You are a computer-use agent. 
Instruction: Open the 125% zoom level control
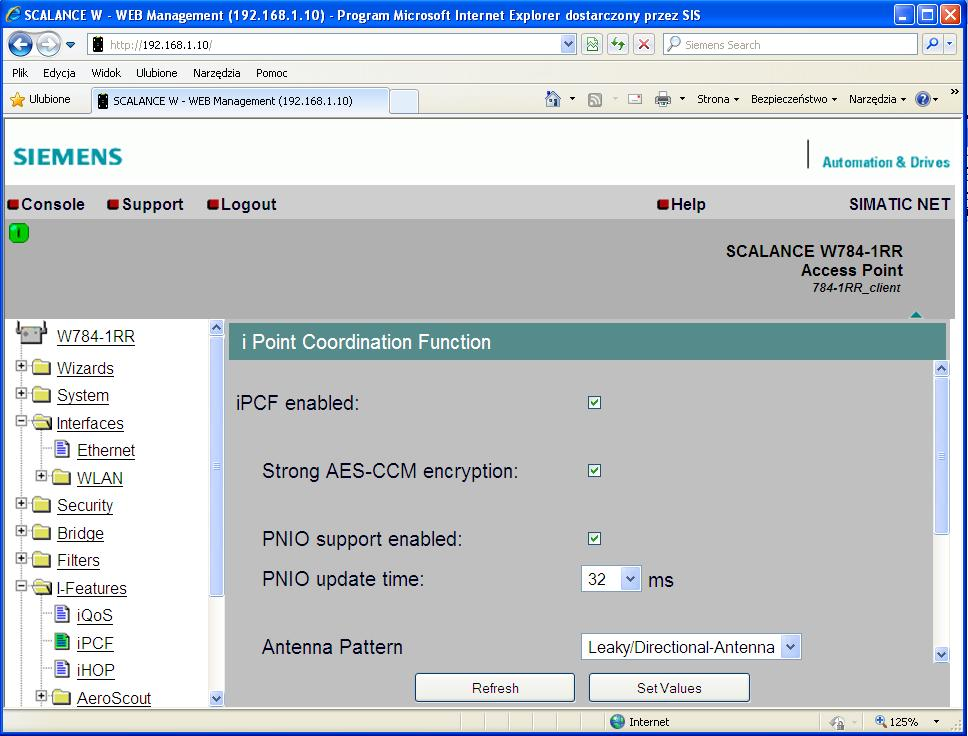tap(908, 722)
